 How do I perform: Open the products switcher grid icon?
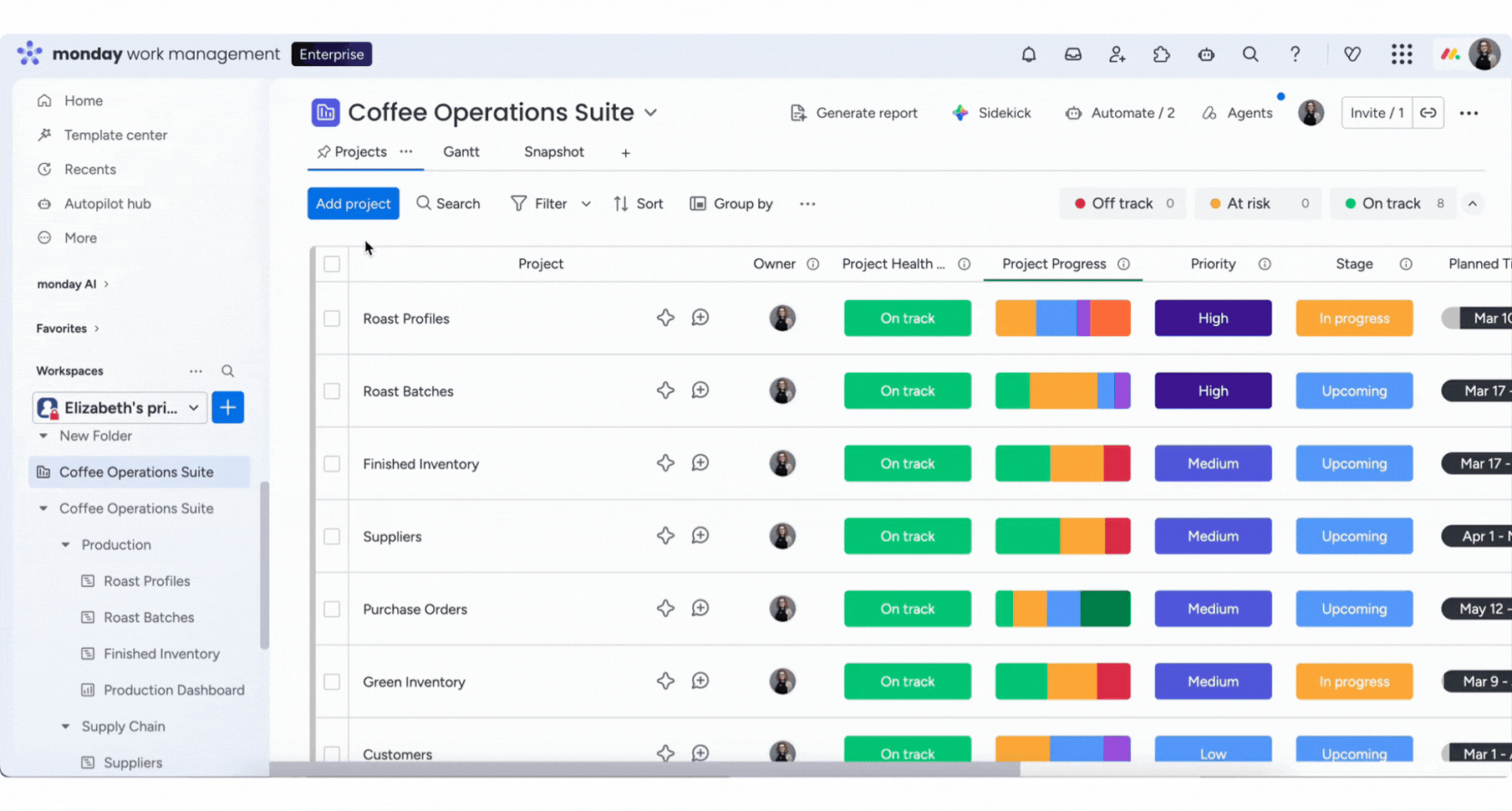(1402, 54)
